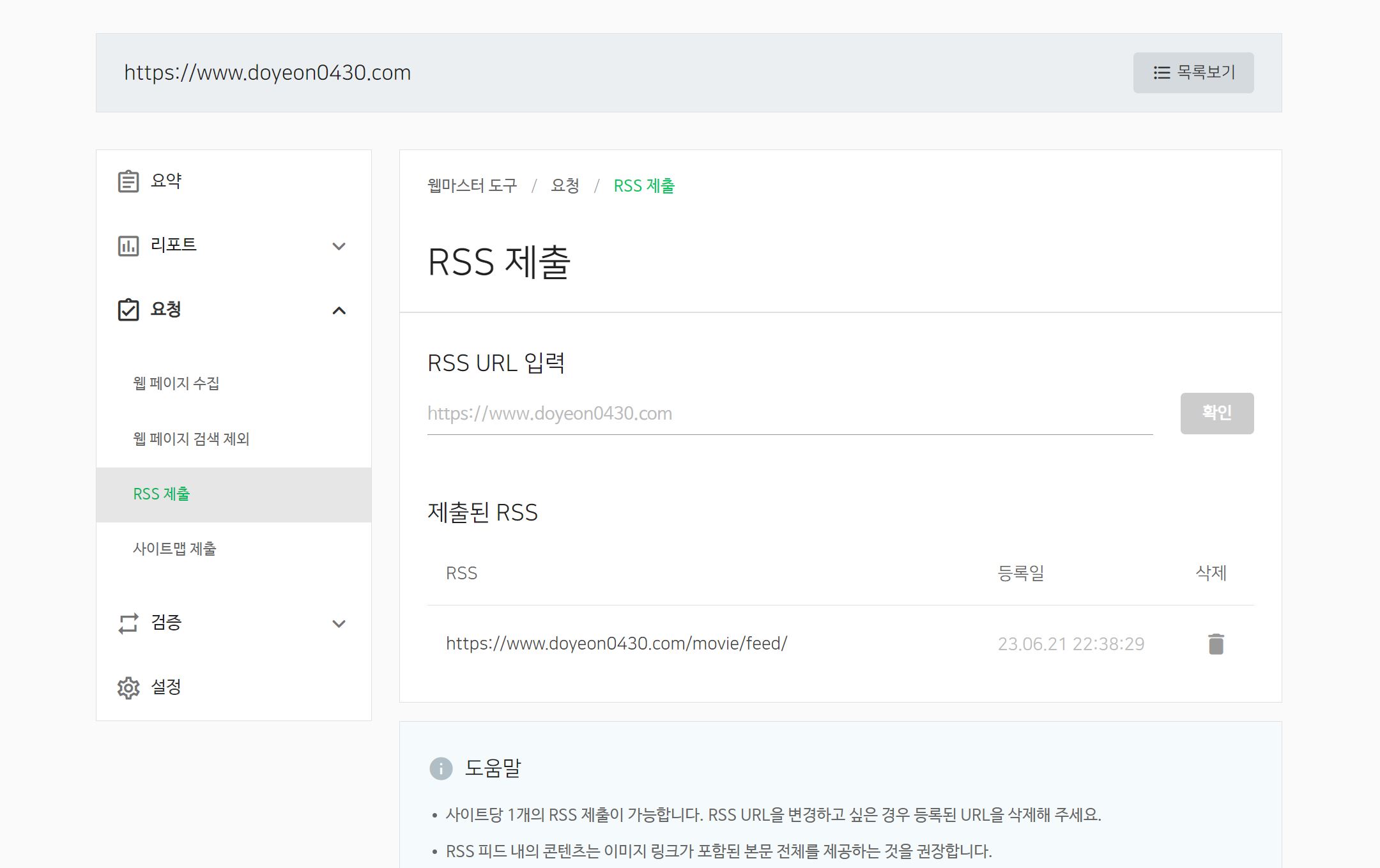Select the 요청 menu item
The width and height of the screenshot is (1380, 868).
(x=233, y=310)
